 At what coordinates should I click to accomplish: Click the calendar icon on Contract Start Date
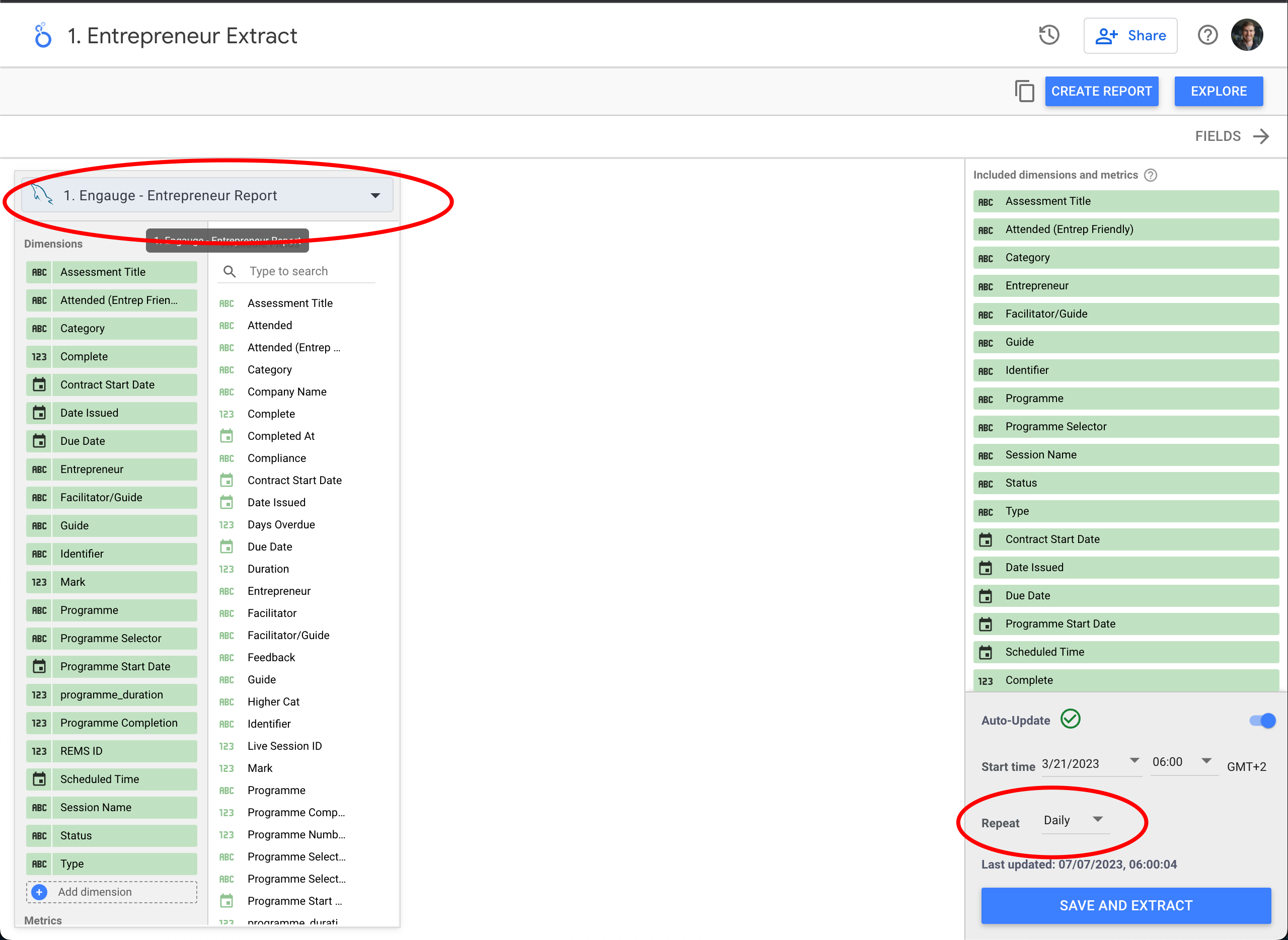(x=39, y=384)
